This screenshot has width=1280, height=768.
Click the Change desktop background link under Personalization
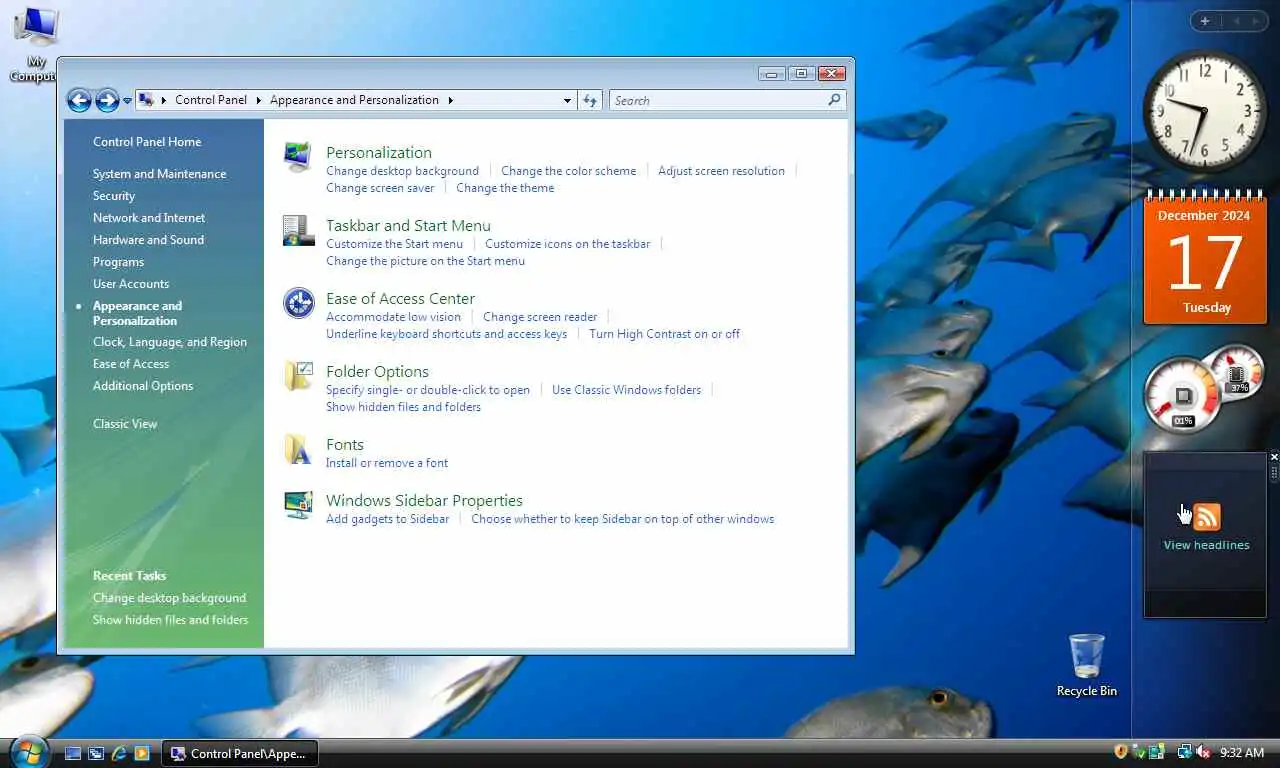point(402,171)
